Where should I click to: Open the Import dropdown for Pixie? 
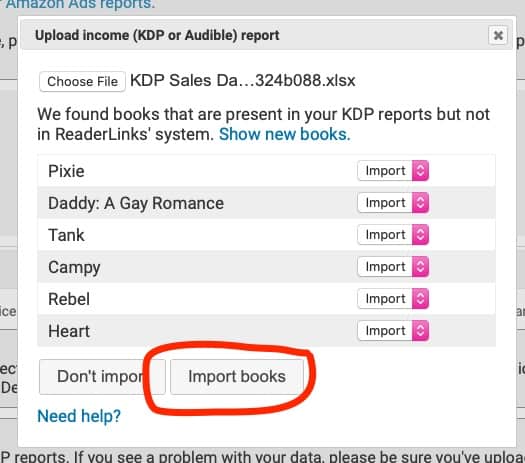(393, 171)
